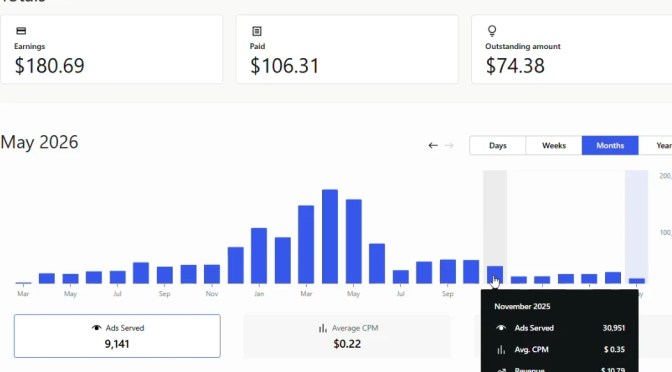
Task: Switch chart view to Years
Action: [656, 146]
